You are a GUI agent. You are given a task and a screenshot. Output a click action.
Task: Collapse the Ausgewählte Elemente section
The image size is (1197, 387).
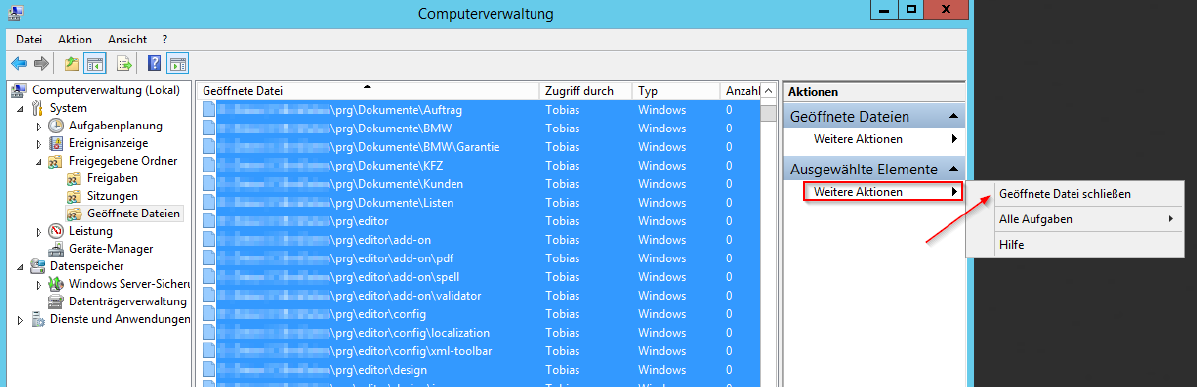pyautogui.click(x=953, y=169)
